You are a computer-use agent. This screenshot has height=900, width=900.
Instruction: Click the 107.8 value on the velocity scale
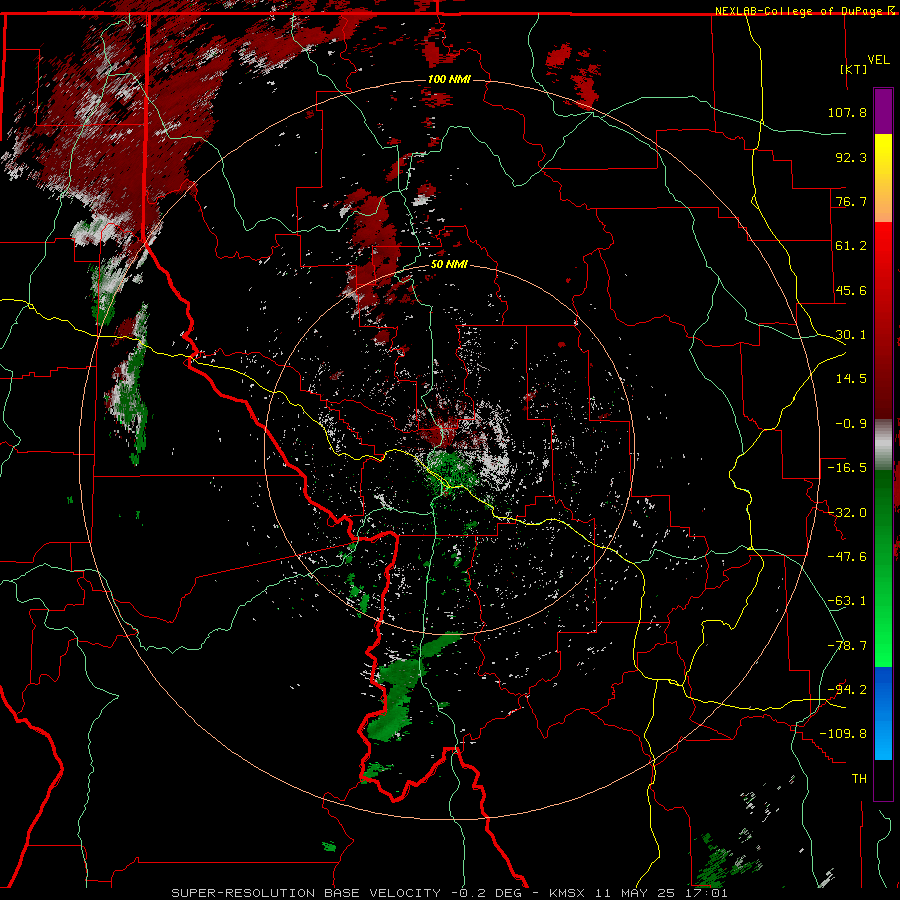click(x=847, y=112)
